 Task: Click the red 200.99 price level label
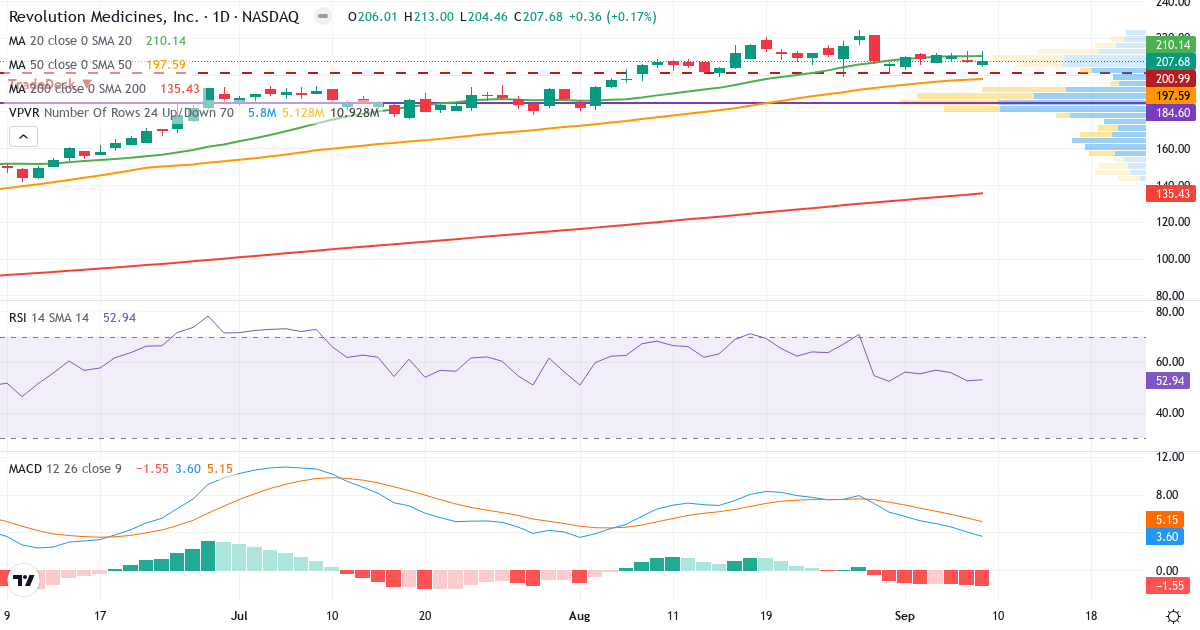tap(1171, 79)
